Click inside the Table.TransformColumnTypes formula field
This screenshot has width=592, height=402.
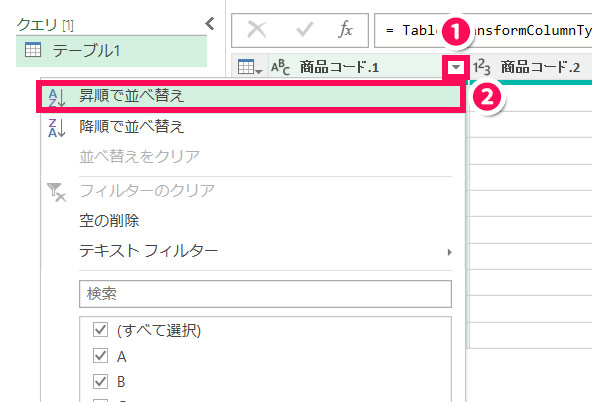[x=483, y=31]
